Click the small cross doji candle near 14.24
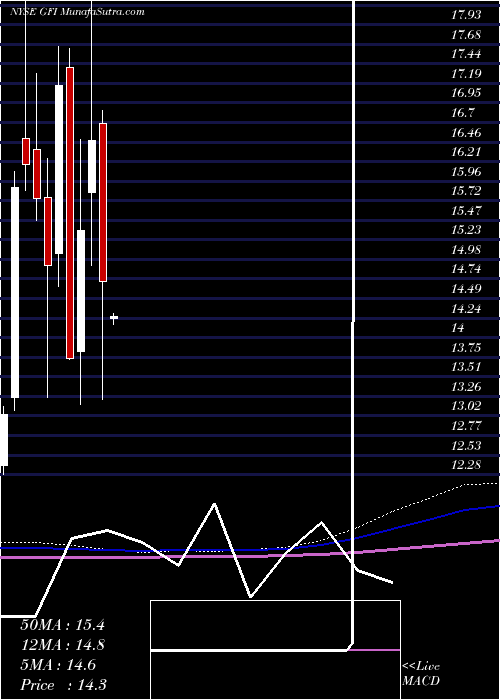 (114, 318)
